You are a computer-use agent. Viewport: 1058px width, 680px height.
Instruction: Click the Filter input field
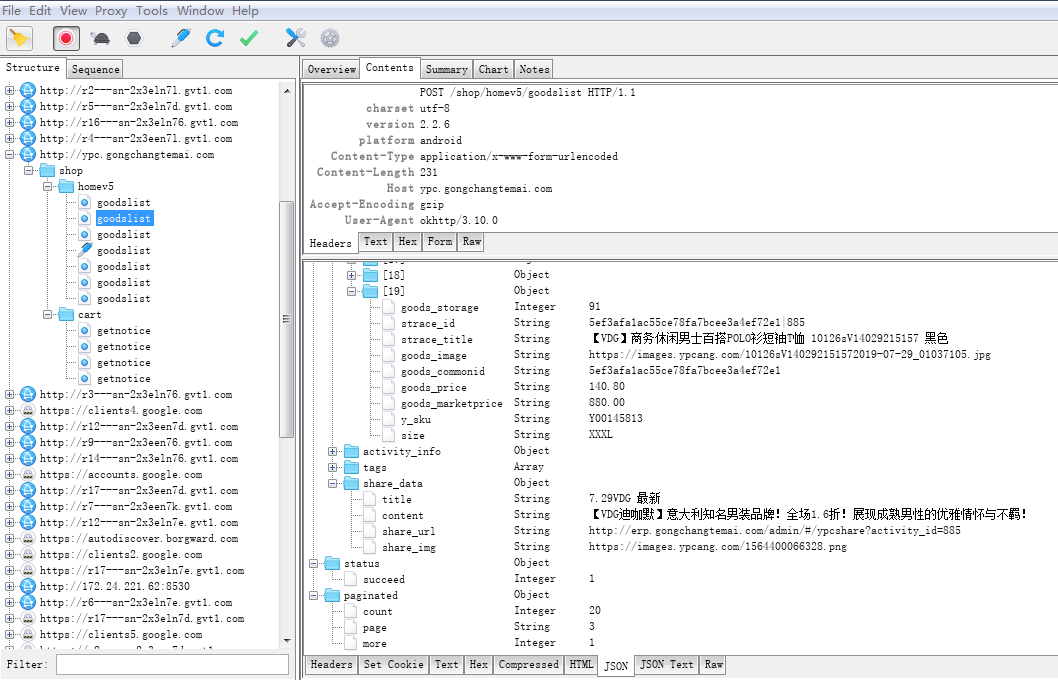(172, 664)
